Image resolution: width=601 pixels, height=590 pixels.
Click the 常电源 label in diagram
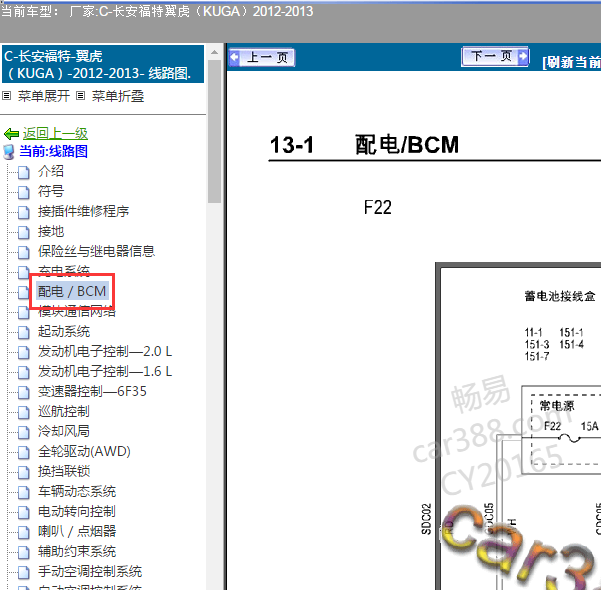coord(557,406)
